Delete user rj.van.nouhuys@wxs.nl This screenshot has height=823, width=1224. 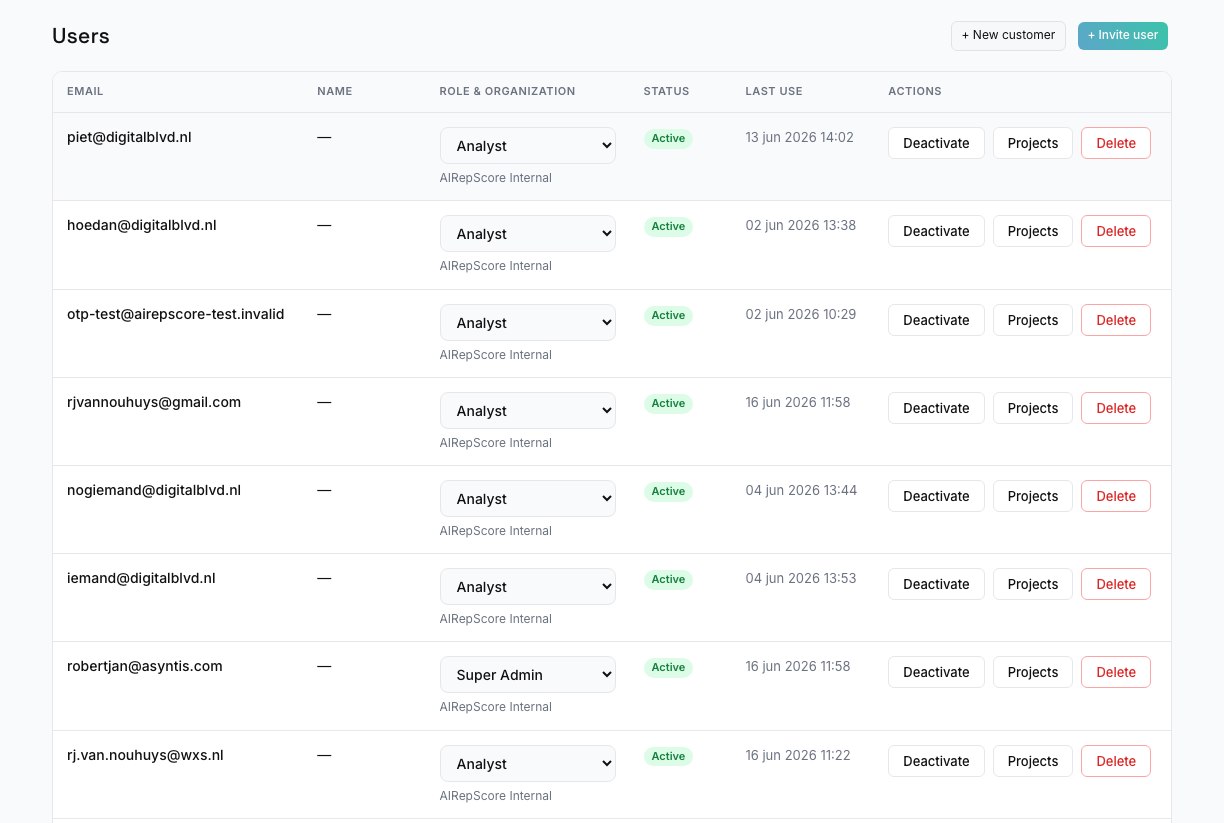[1116, 761]
